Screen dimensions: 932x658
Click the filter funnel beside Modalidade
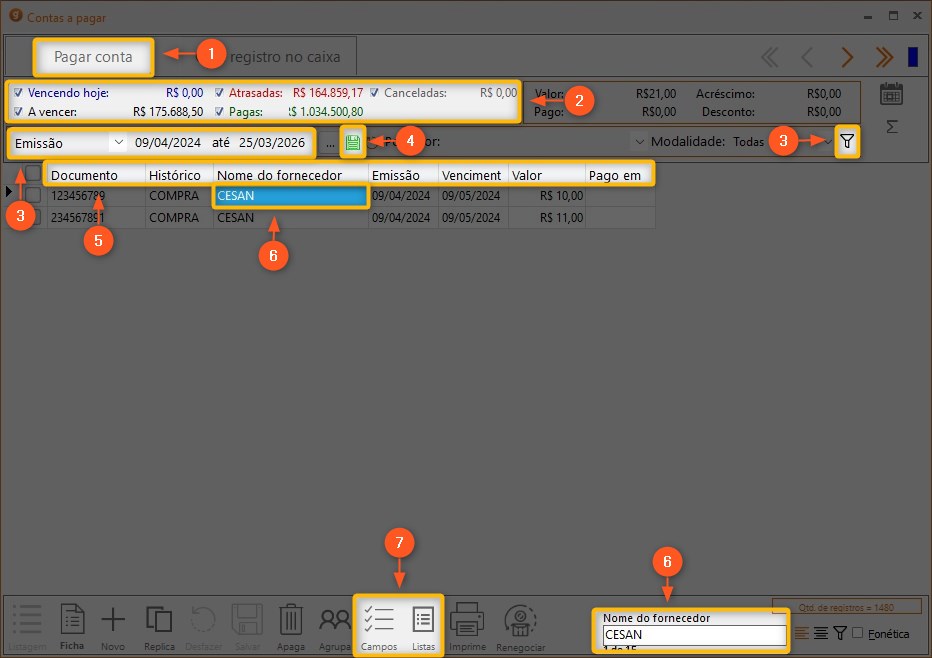[847, 142]
